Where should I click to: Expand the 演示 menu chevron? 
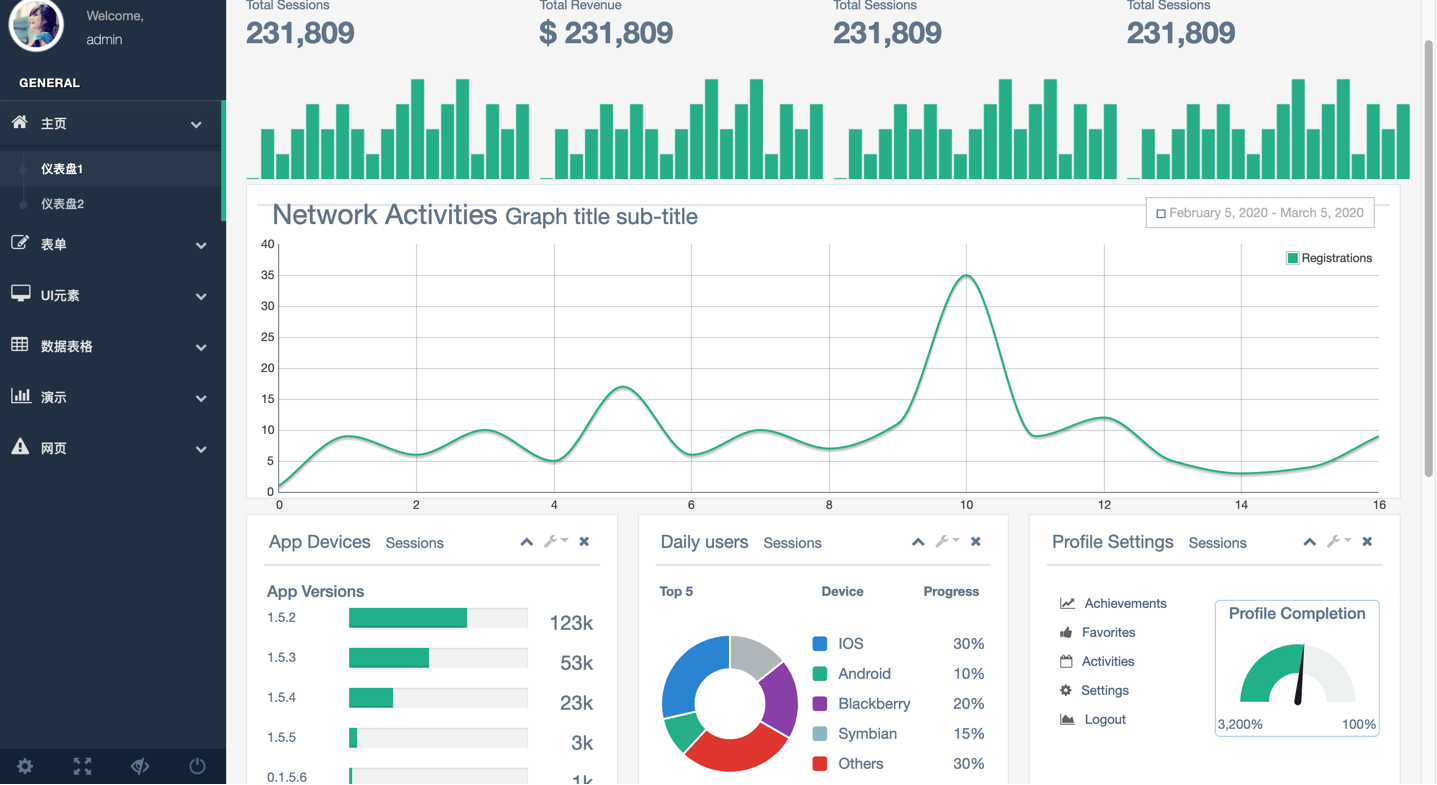pos(201,399)
